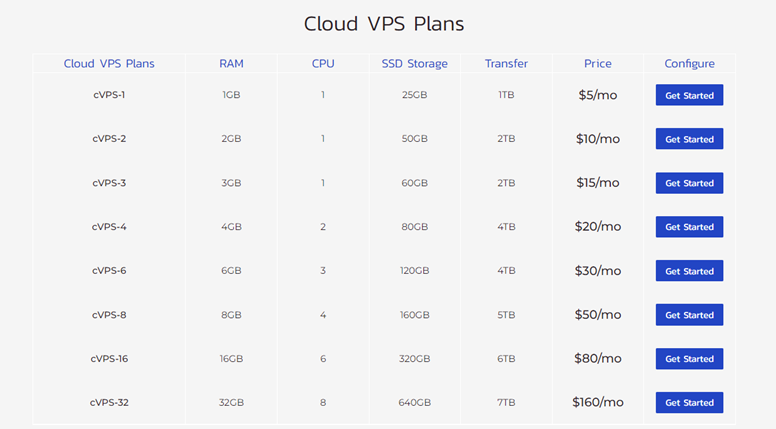Click the cVPS-16 plan name
The image size is (776, 429).
(x=109, y=359)
